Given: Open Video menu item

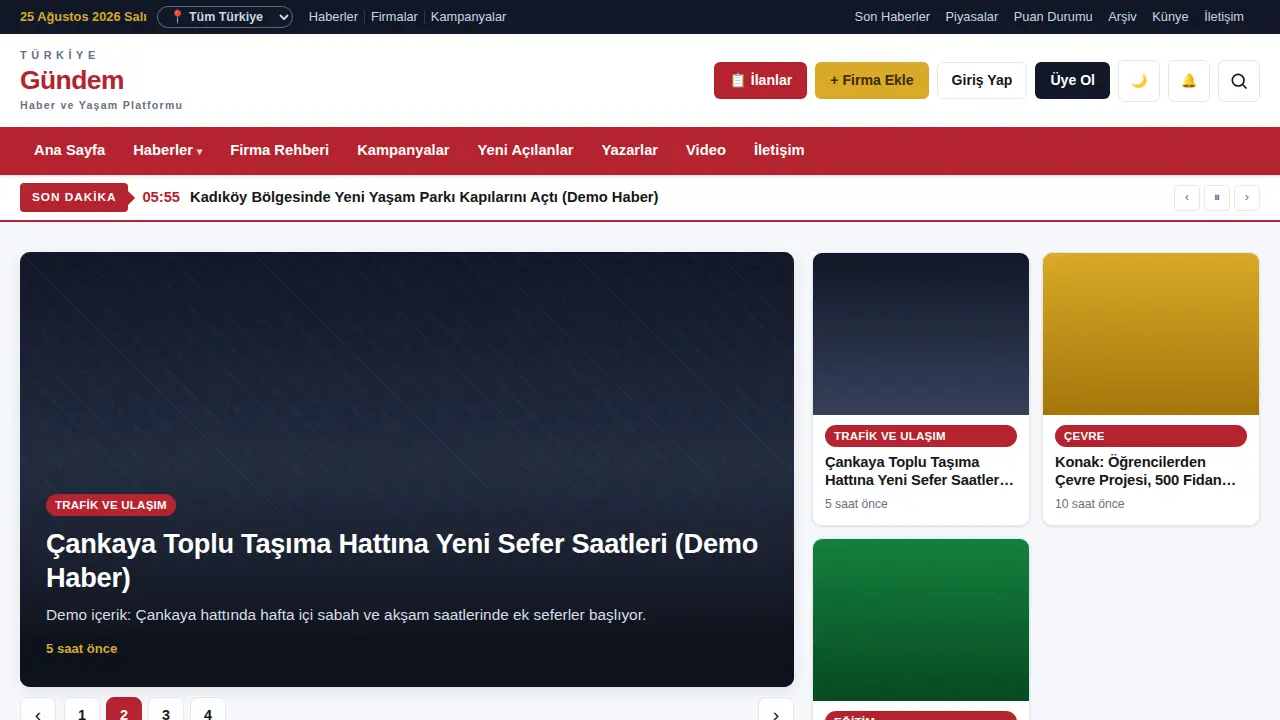Looking at the screenshot, I should click(706, 150).
